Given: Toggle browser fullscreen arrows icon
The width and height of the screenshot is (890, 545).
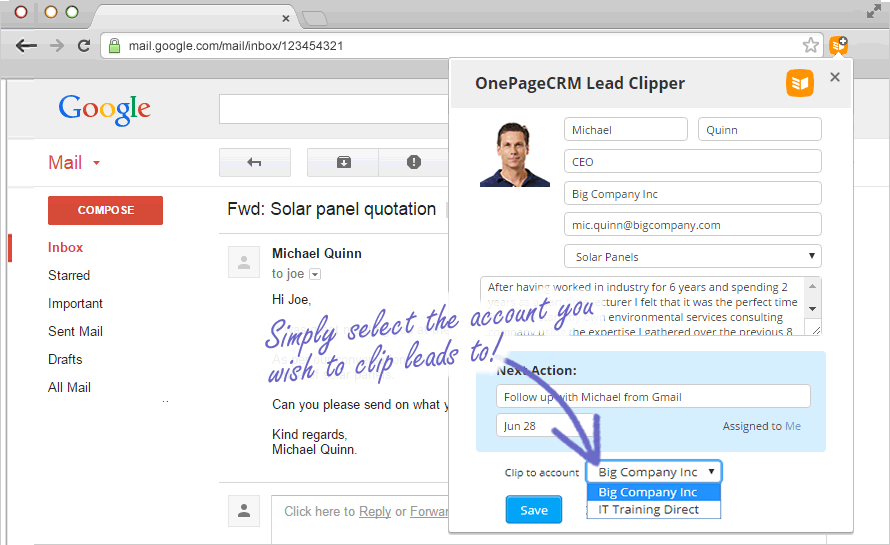Looking at the screenshot, I should click(874, 11).
